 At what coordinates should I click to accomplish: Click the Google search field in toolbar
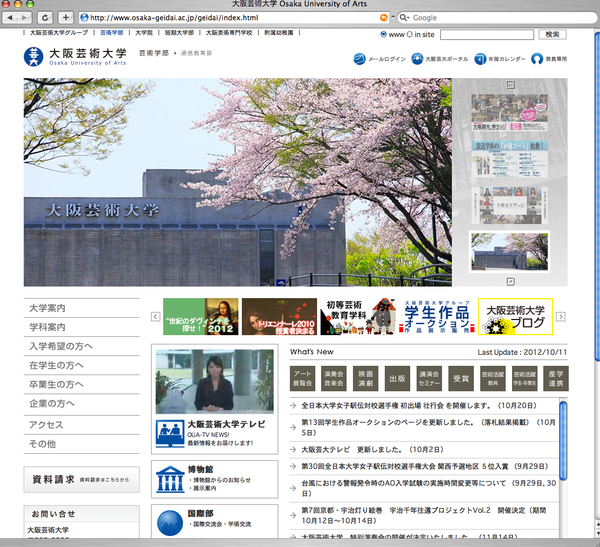click(x=498, y=18)
